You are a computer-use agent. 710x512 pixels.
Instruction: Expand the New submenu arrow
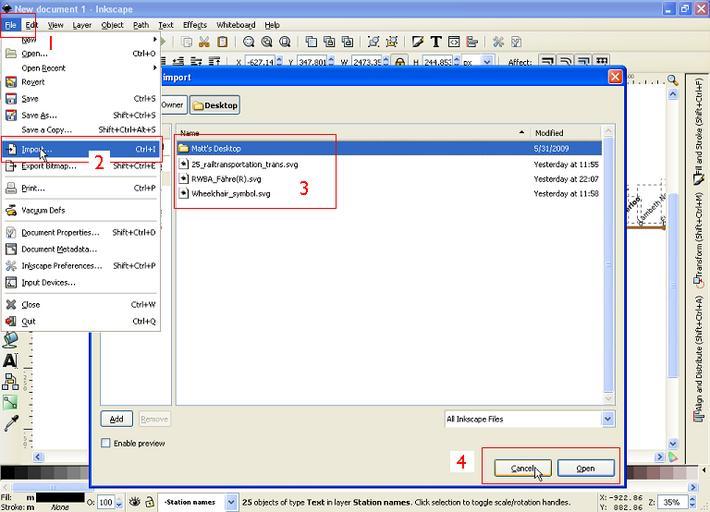[x=155, y=39]
